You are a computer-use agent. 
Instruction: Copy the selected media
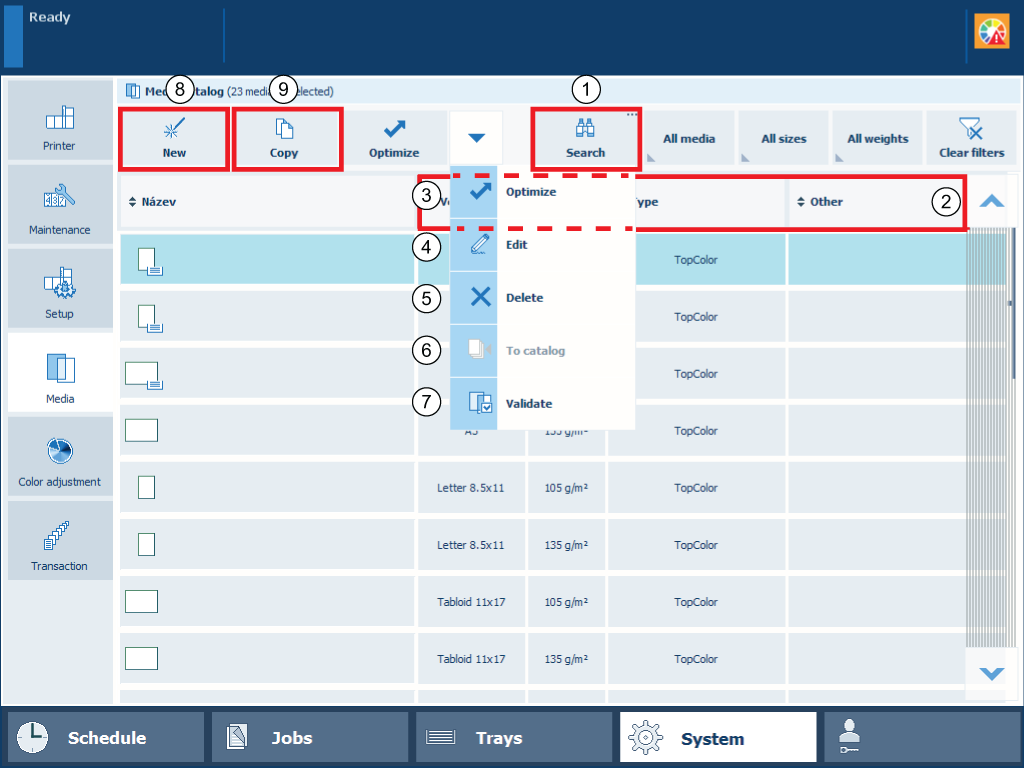pos(284,138)
